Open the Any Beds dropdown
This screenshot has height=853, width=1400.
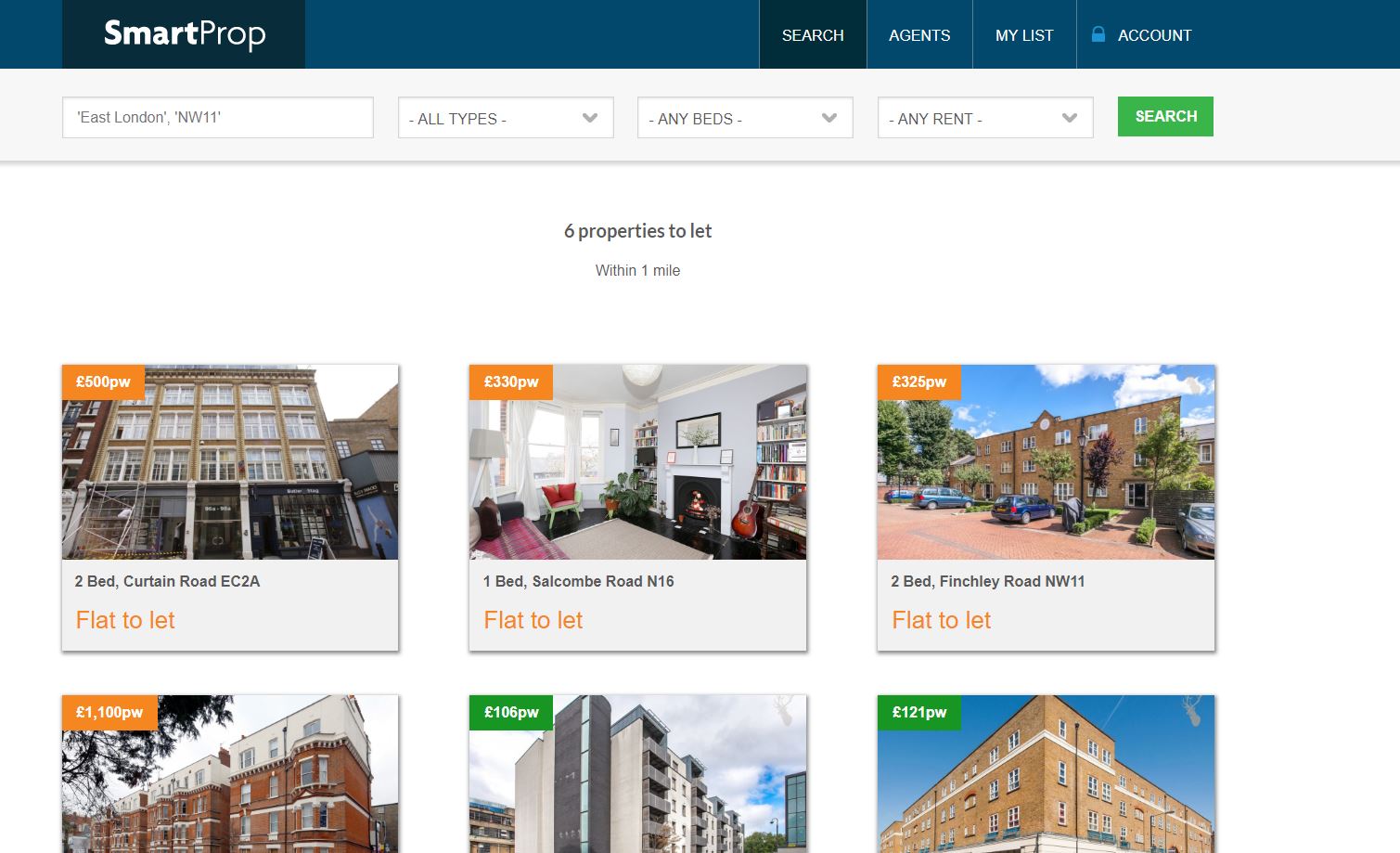point(745,118)
